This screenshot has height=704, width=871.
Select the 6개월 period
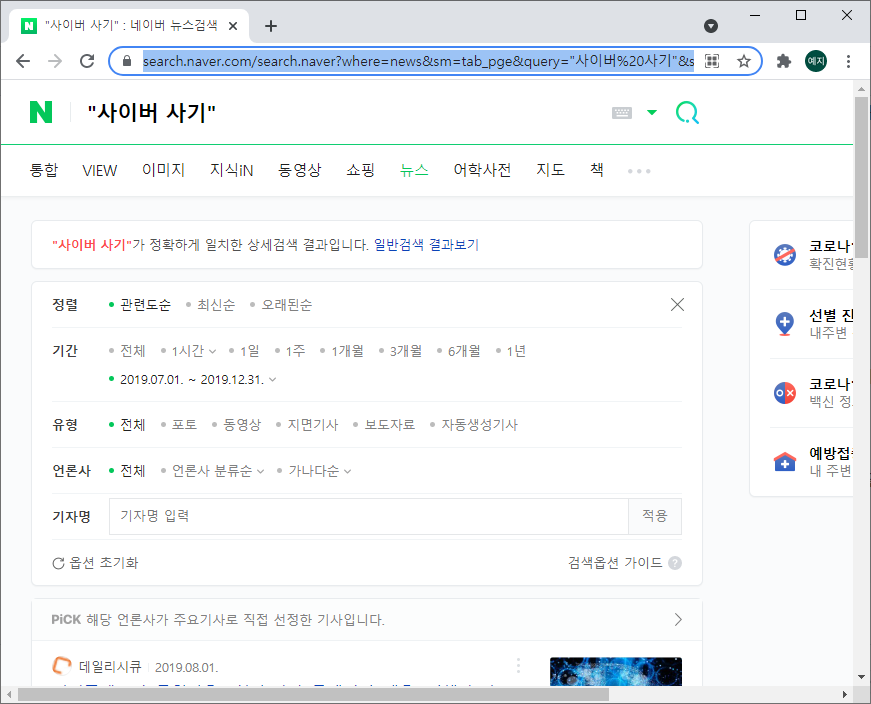[464, 351]
